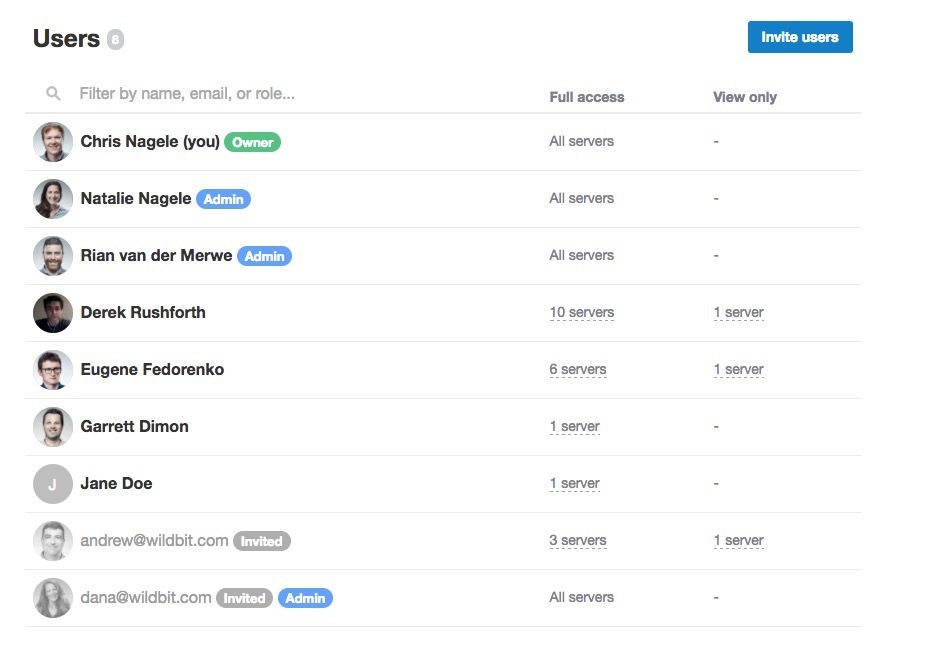Click Eugene Fedorenko's profile photo
This screenshot has width=932, height=660.
click(53, 370)
